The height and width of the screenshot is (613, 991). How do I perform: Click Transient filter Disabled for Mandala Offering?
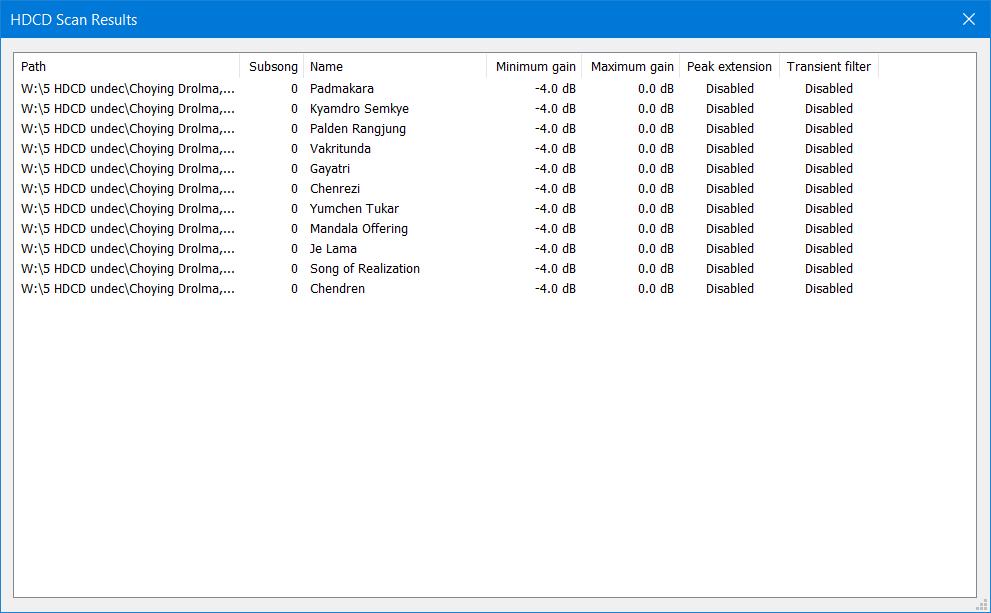tap(829, 229)
